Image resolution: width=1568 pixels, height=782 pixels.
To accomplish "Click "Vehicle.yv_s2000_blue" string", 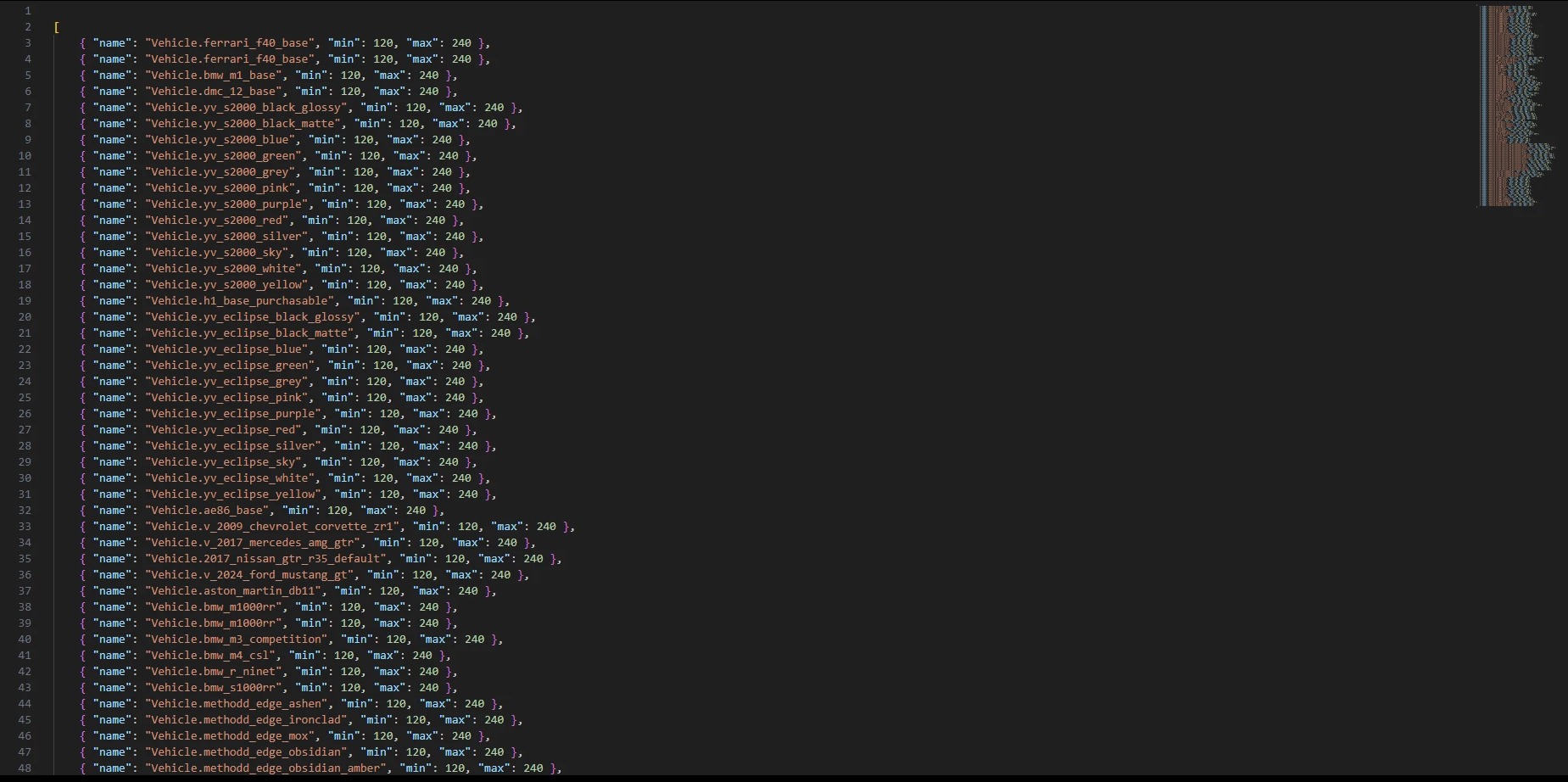I will [220, 140].
